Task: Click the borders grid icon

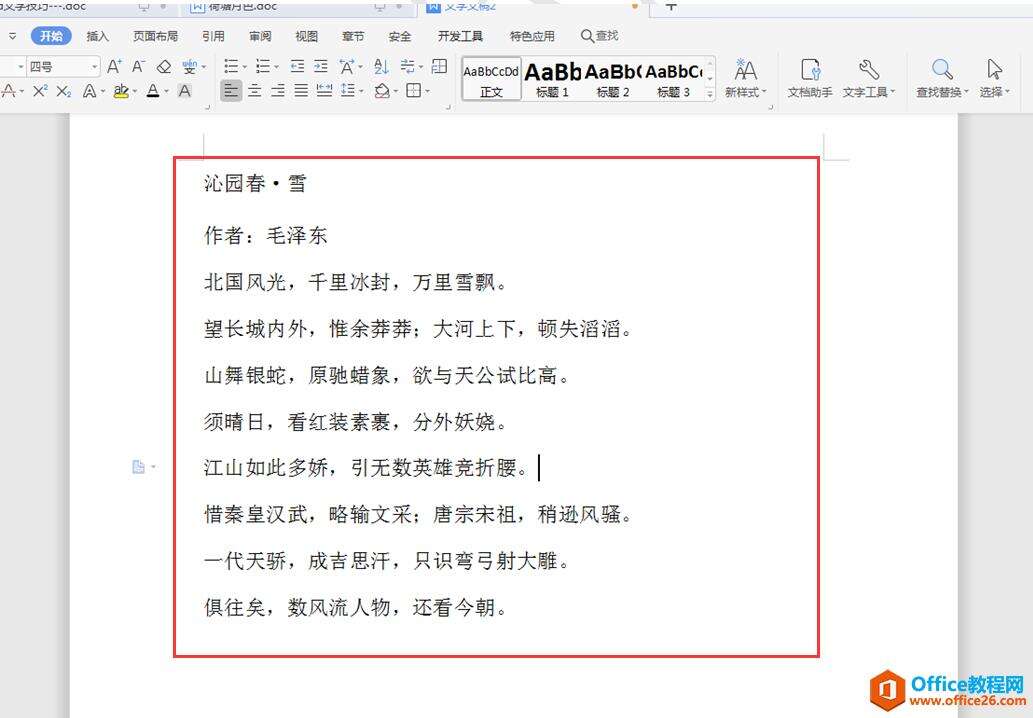Action: (x=413, y=91)
